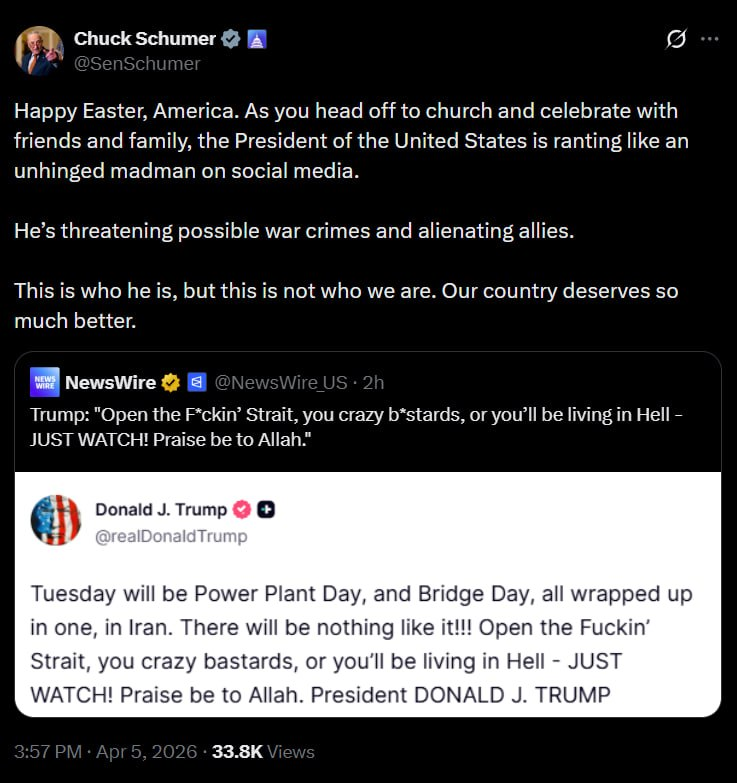737x783 pixels.
Task: Click the @realDonaldTrump handle in the image
Action: coord(170,536)
